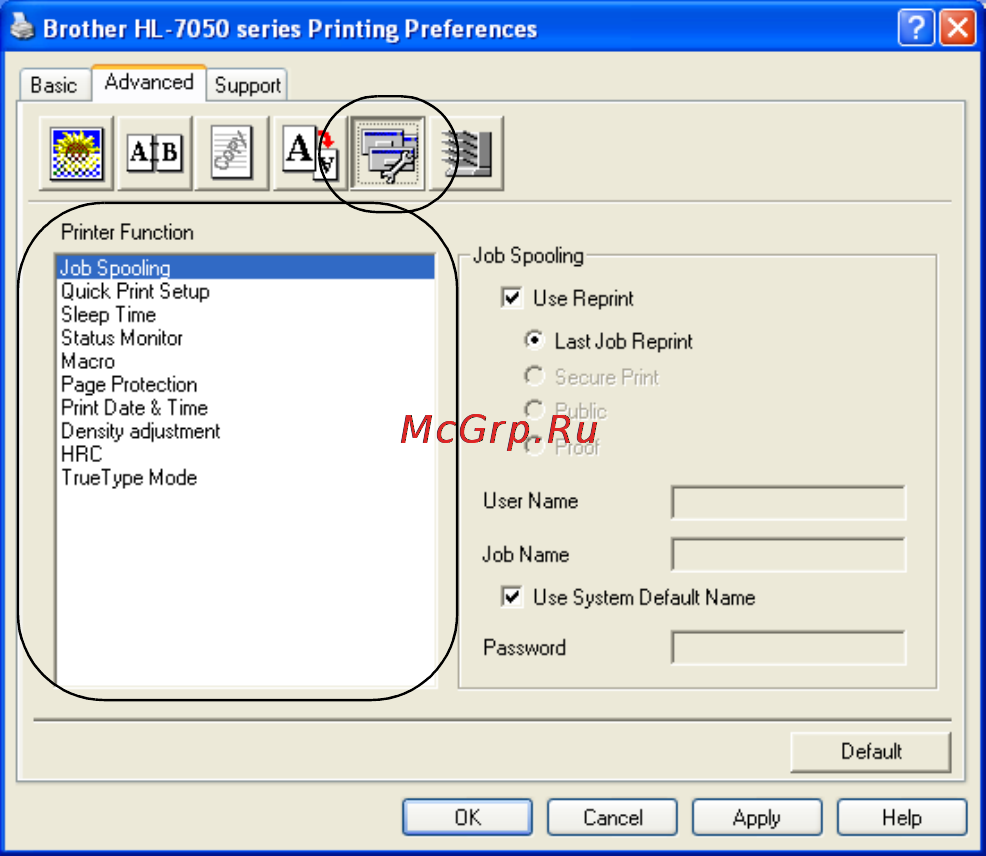Select HRC in the function list
This screenshot has height=856, width=986.
click(245, 454)
